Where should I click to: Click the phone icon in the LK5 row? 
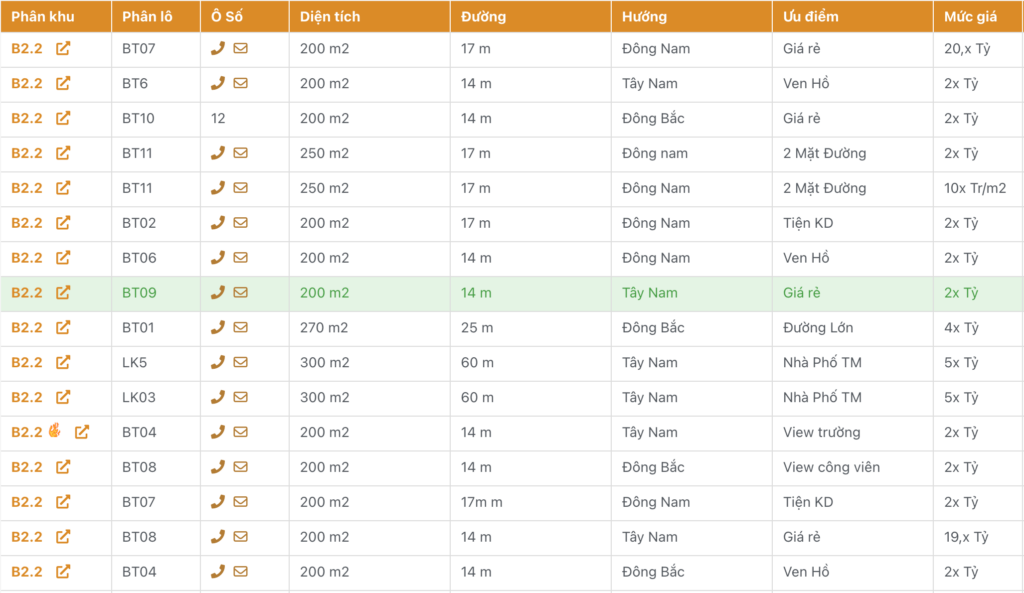tap(217, 362)
